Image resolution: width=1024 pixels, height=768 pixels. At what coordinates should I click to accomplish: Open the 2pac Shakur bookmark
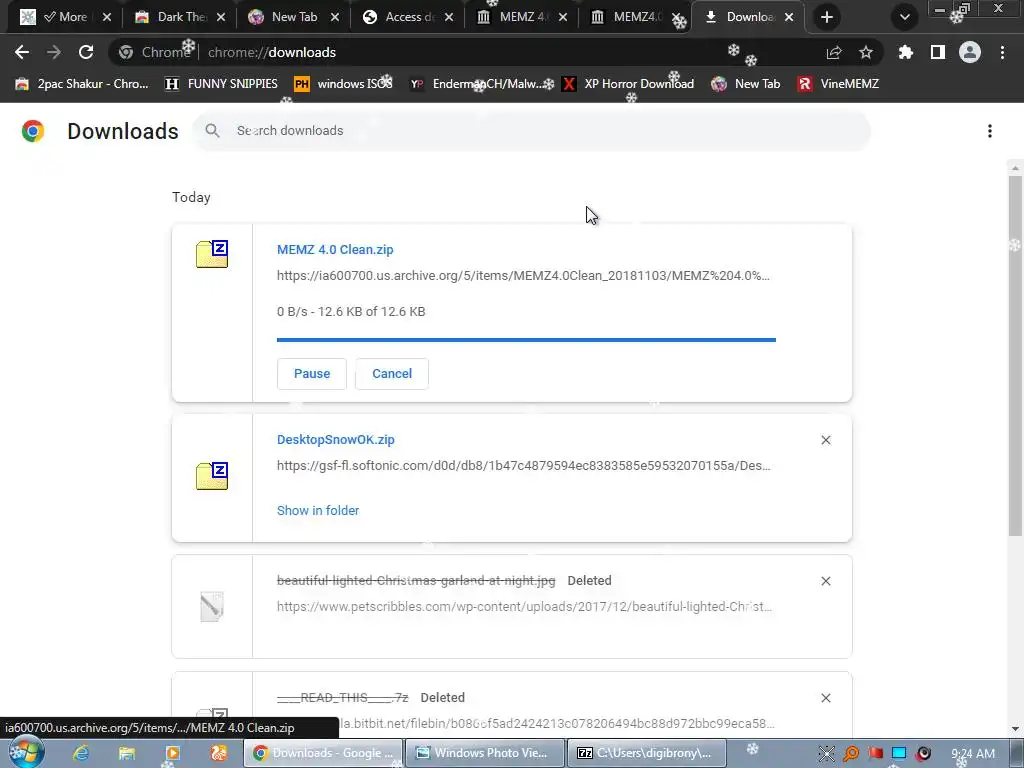click(82, 84)
